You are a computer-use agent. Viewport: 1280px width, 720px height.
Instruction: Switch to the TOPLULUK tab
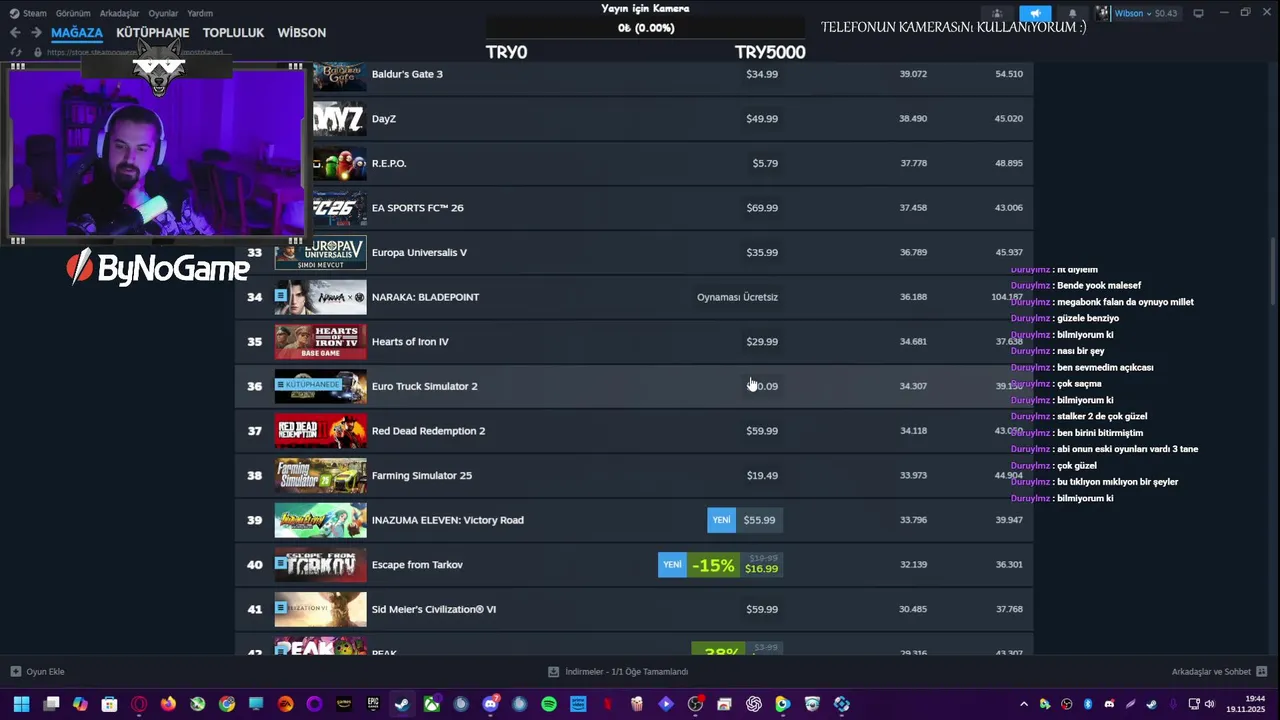coord(233,33)
